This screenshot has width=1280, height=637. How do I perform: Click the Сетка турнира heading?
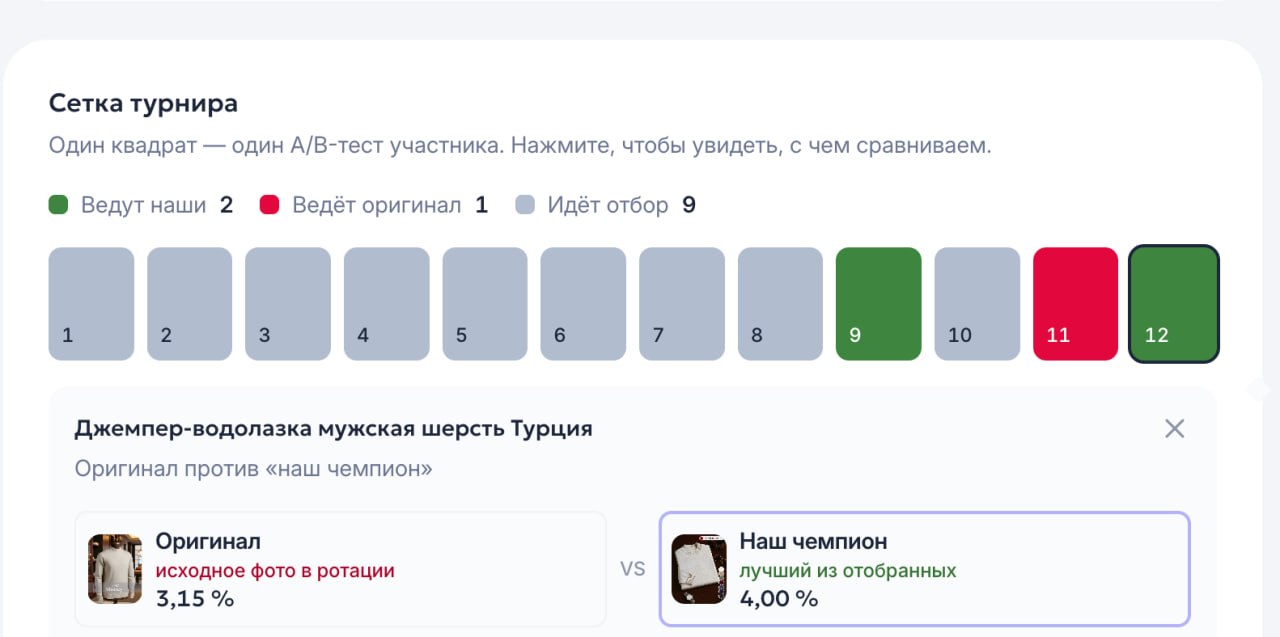coord(143,103)
